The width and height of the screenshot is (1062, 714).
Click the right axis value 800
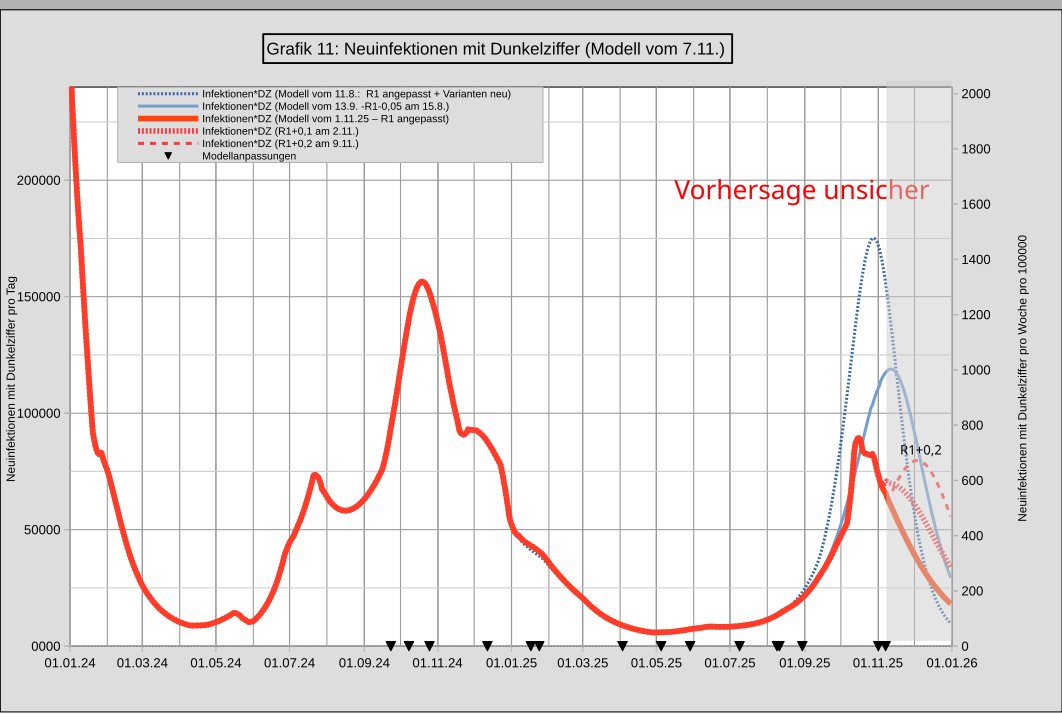tap(973, 425)
